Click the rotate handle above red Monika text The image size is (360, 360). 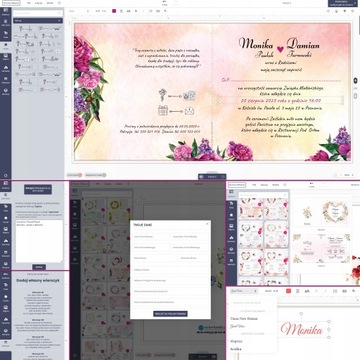pyautogui.click(x=301, y=314)
